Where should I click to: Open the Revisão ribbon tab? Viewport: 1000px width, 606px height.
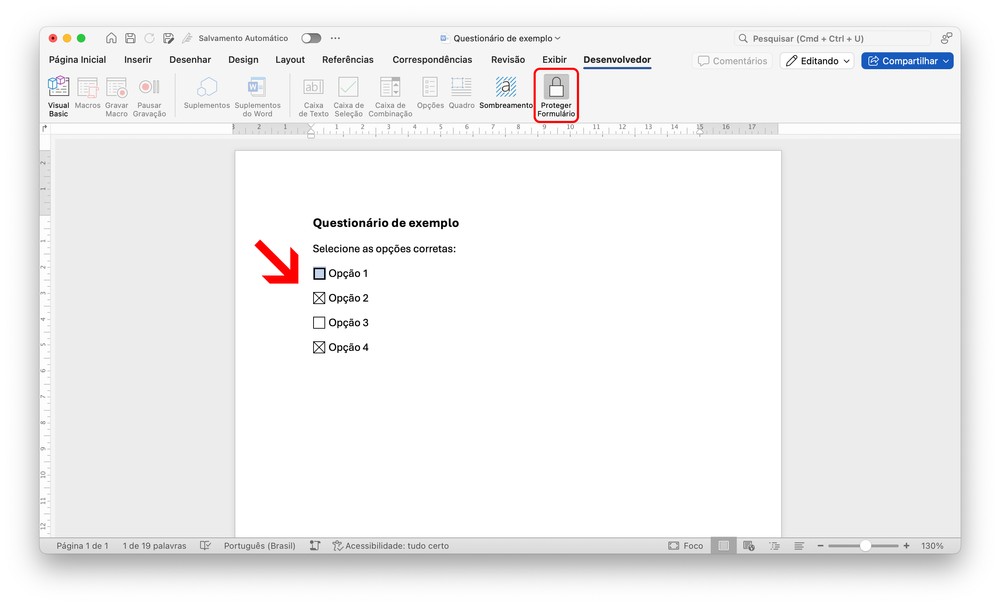(508, 60)
